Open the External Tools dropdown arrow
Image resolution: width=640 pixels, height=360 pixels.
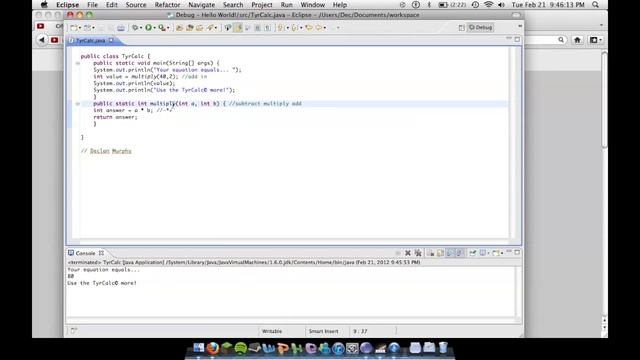[x=168, y=28]
